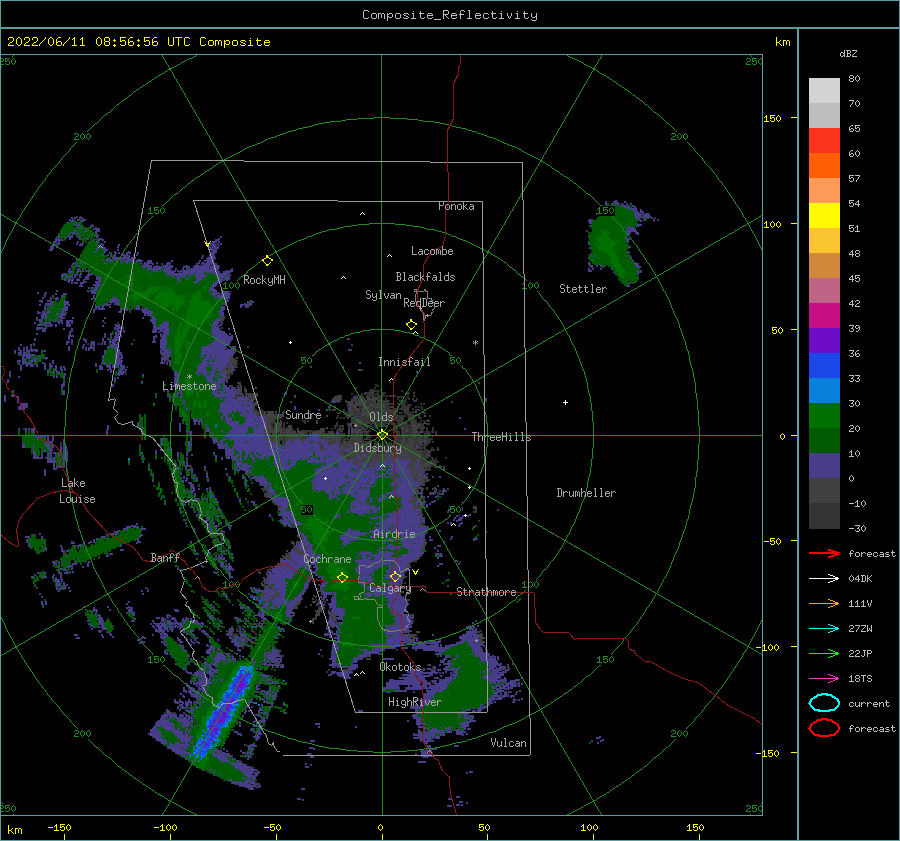The image size is (900, 841).
Task: Click the Drumheller label
Action: pyautogui.click(x=586, y=493)
